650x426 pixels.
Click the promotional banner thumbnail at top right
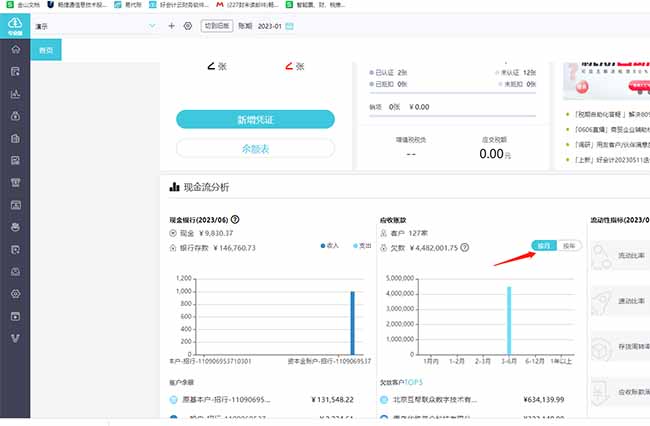point(606,81)
